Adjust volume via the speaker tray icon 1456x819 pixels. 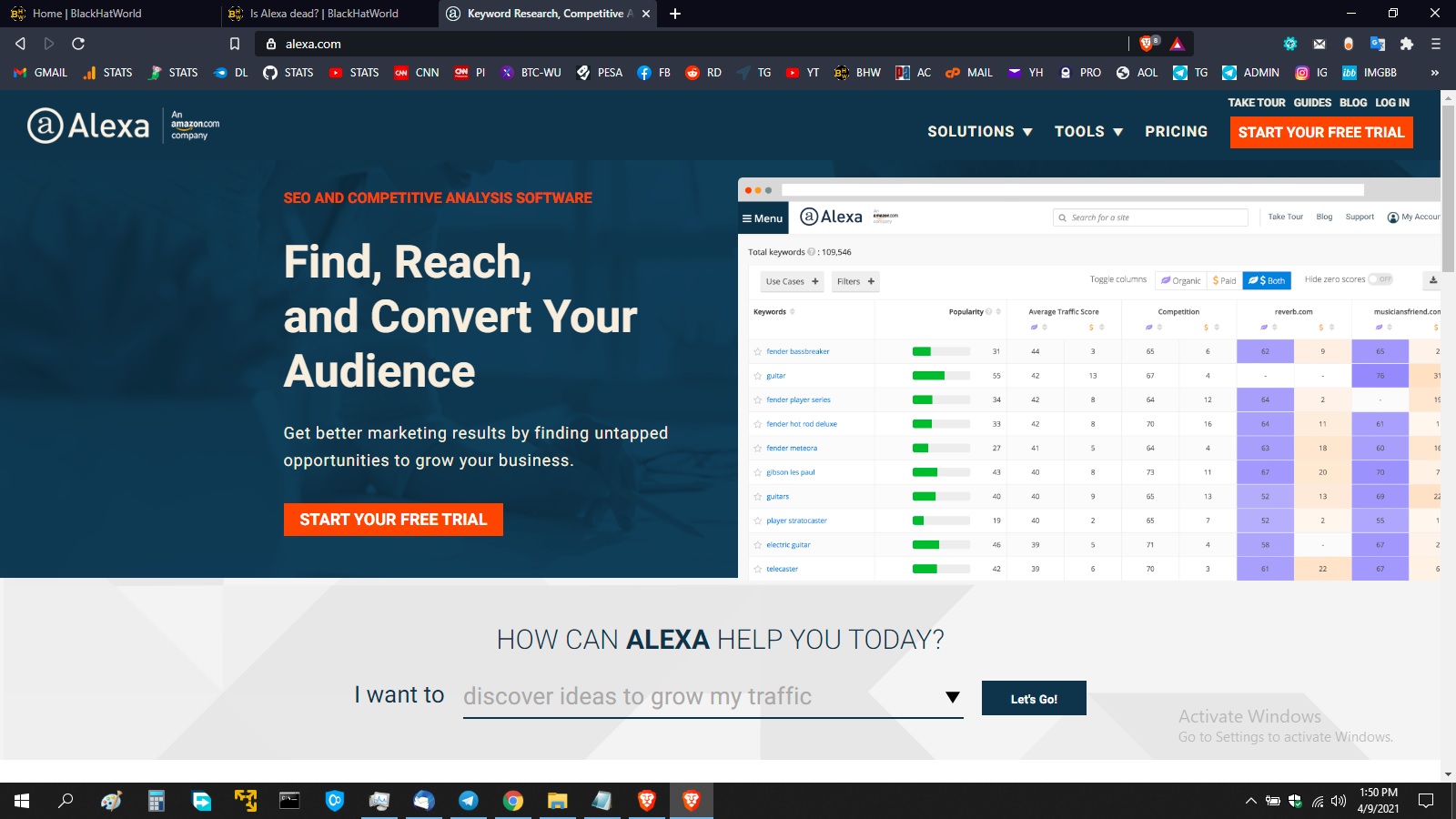click(x=1338, y=801)
